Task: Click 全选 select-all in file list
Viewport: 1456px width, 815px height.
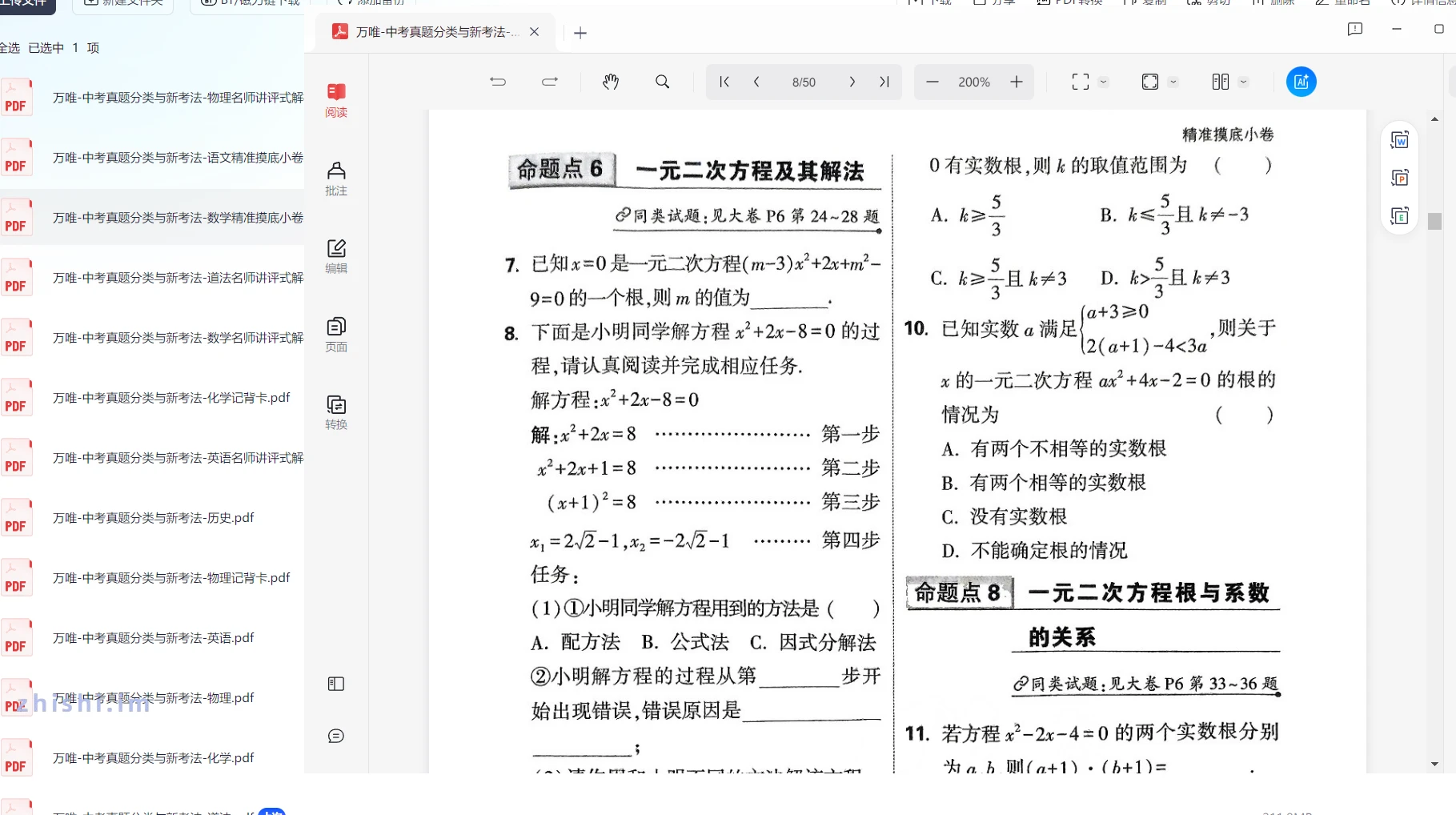Action: tap(10, 48)
